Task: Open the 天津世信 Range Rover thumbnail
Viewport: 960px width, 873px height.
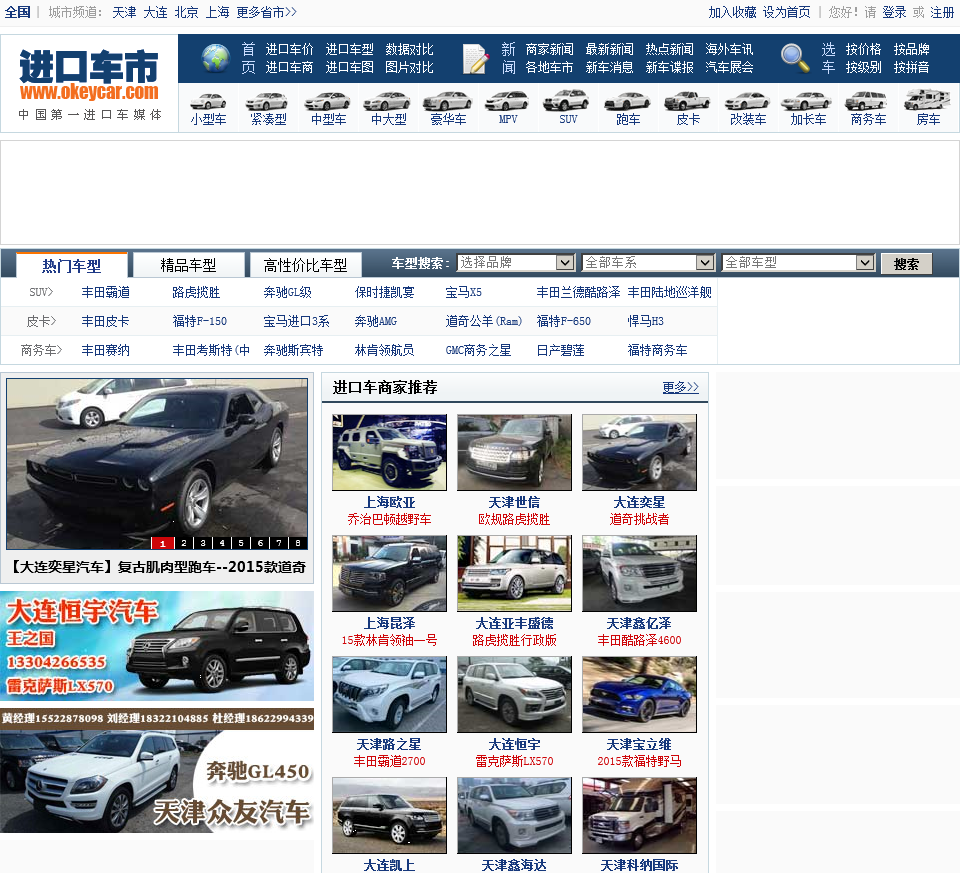Action: [x=514, y=452]
